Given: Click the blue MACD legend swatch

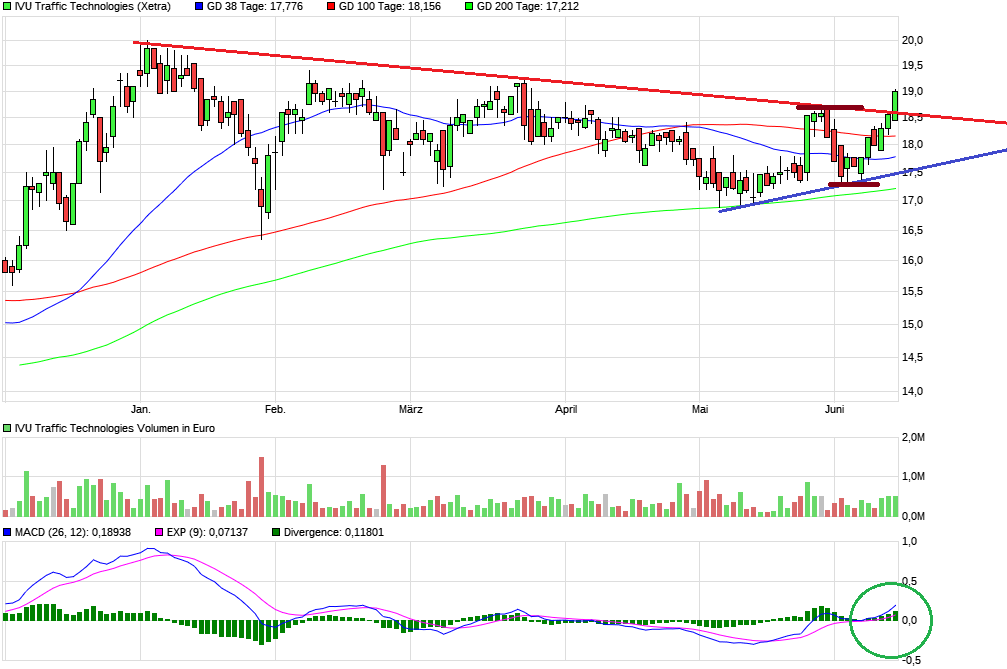Looking at the screenshot, I should (x=7, y=532).
